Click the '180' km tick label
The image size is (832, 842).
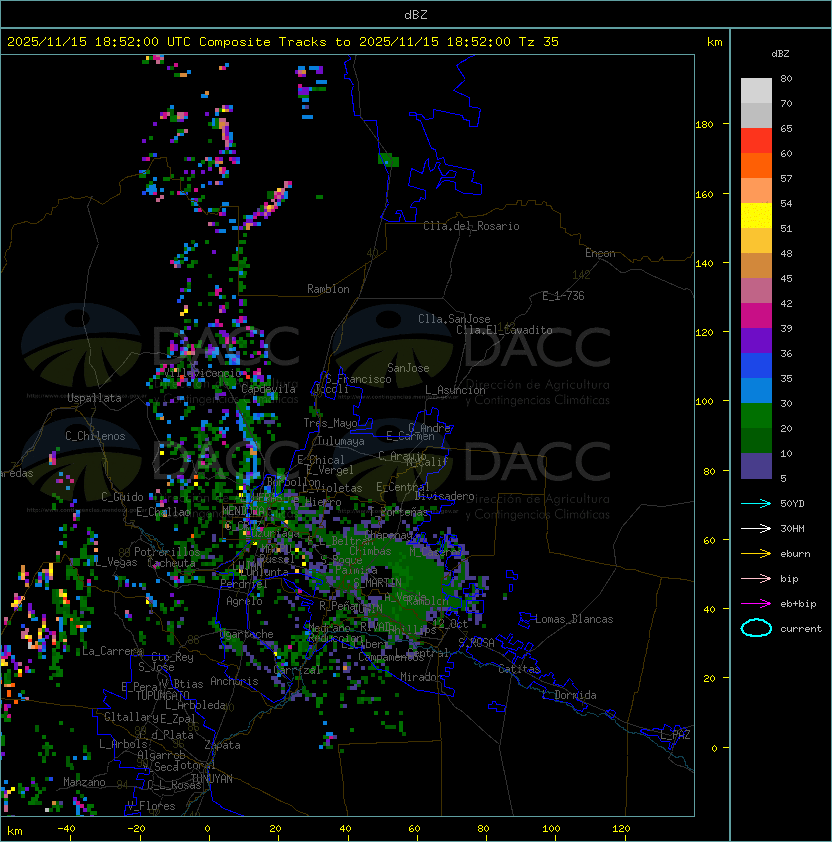(x=704, y=125)
